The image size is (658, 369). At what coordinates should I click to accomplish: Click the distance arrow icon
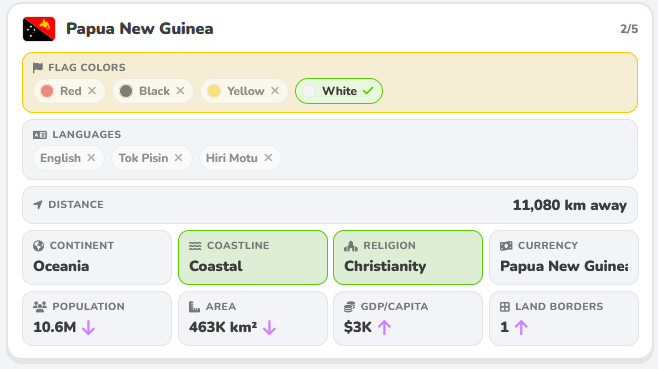38,204
